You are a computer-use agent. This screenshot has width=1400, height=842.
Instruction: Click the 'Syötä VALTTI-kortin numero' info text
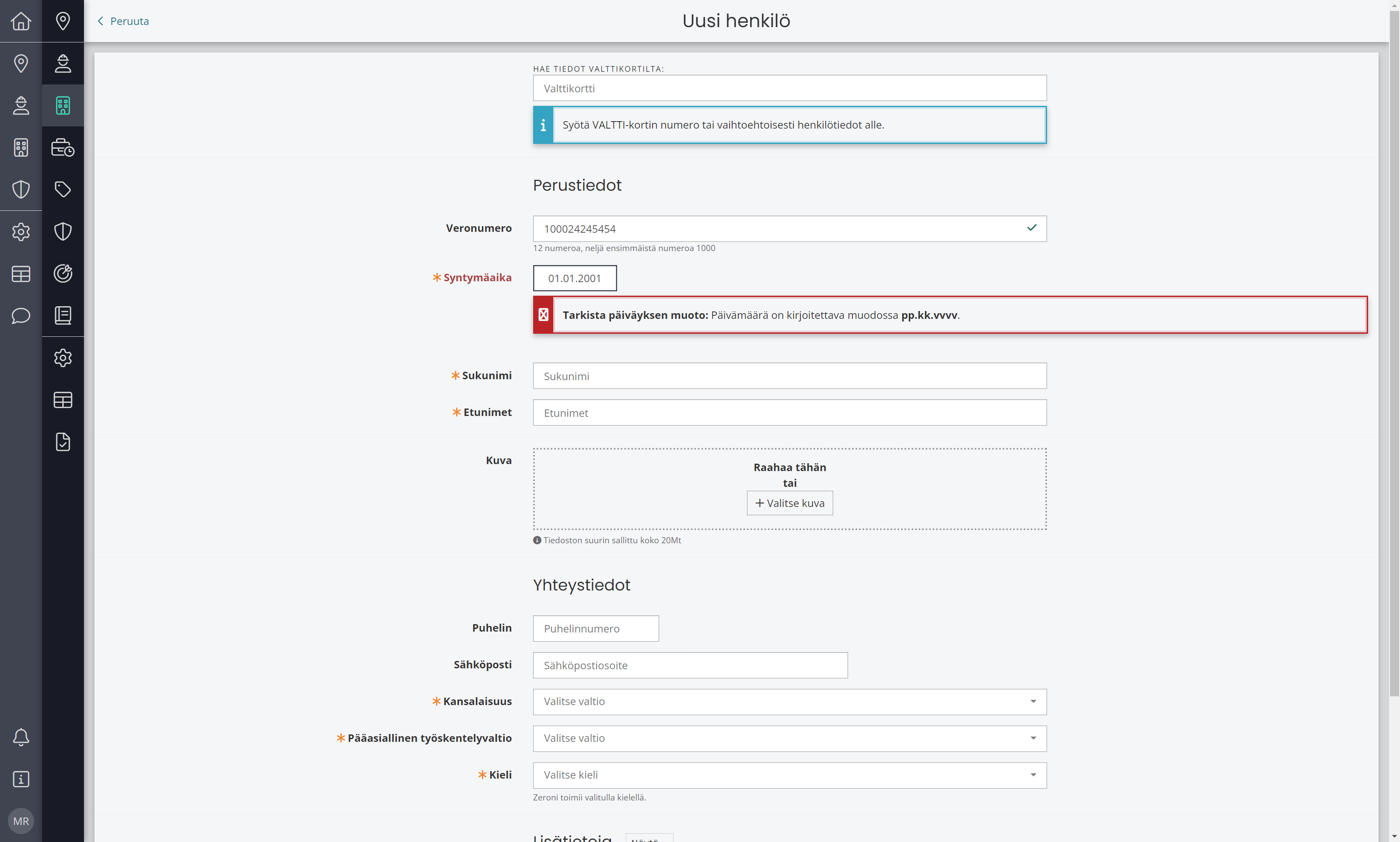[x=723, y=125]
